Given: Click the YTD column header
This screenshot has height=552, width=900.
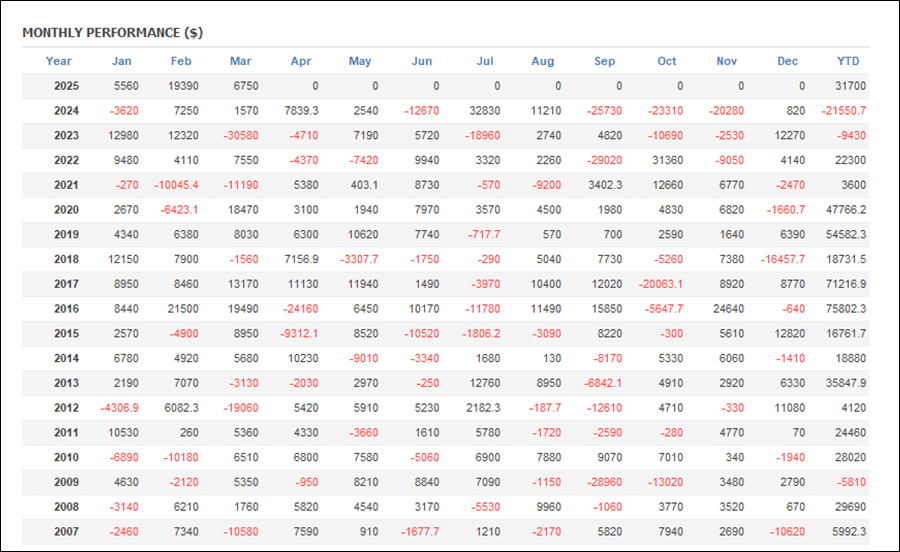Looking at the screenshot, I should pyautogui.click(x=848, y=61).
